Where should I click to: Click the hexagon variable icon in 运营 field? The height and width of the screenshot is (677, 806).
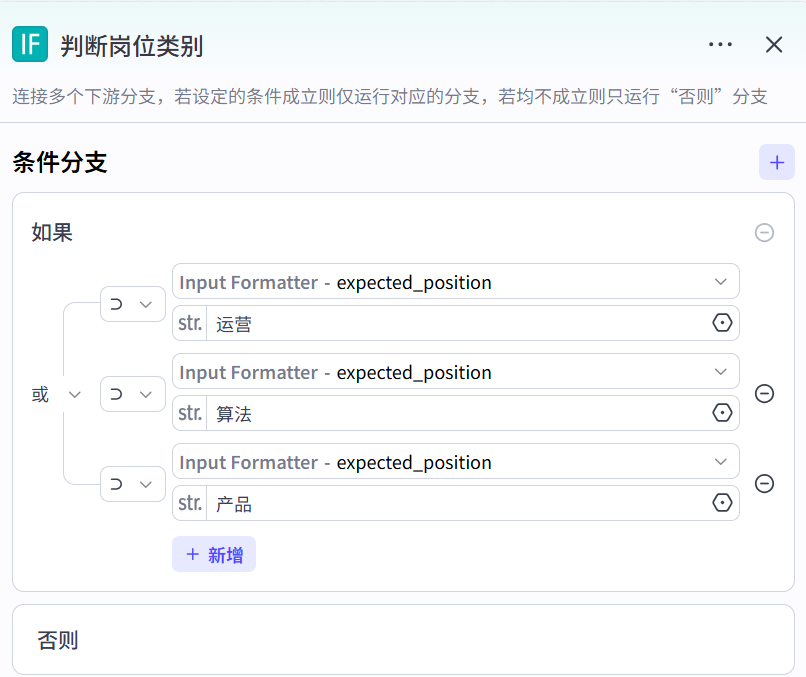pos(722,323)
